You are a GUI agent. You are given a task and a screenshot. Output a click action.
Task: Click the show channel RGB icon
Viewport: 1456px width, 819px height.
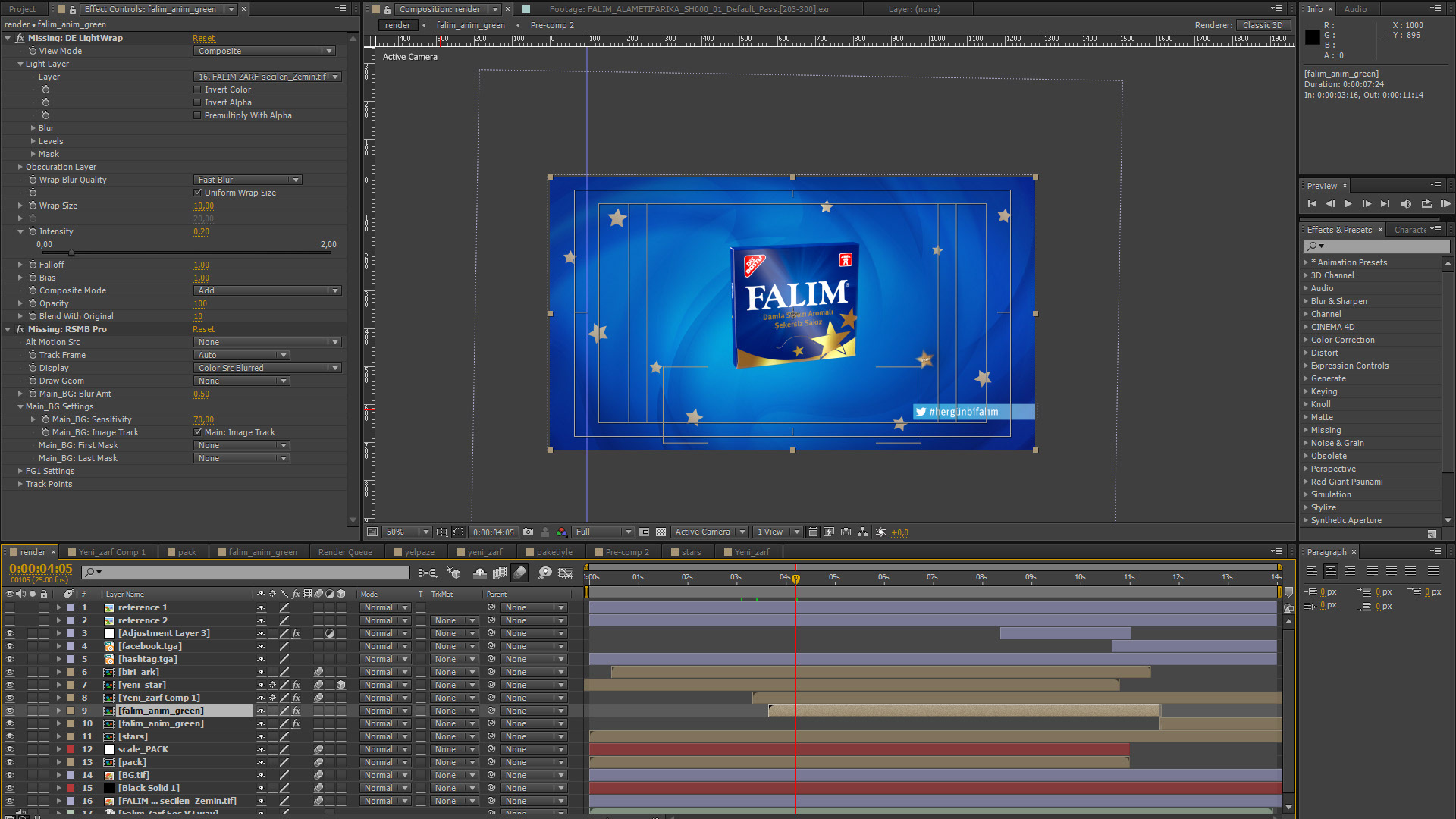561,532
